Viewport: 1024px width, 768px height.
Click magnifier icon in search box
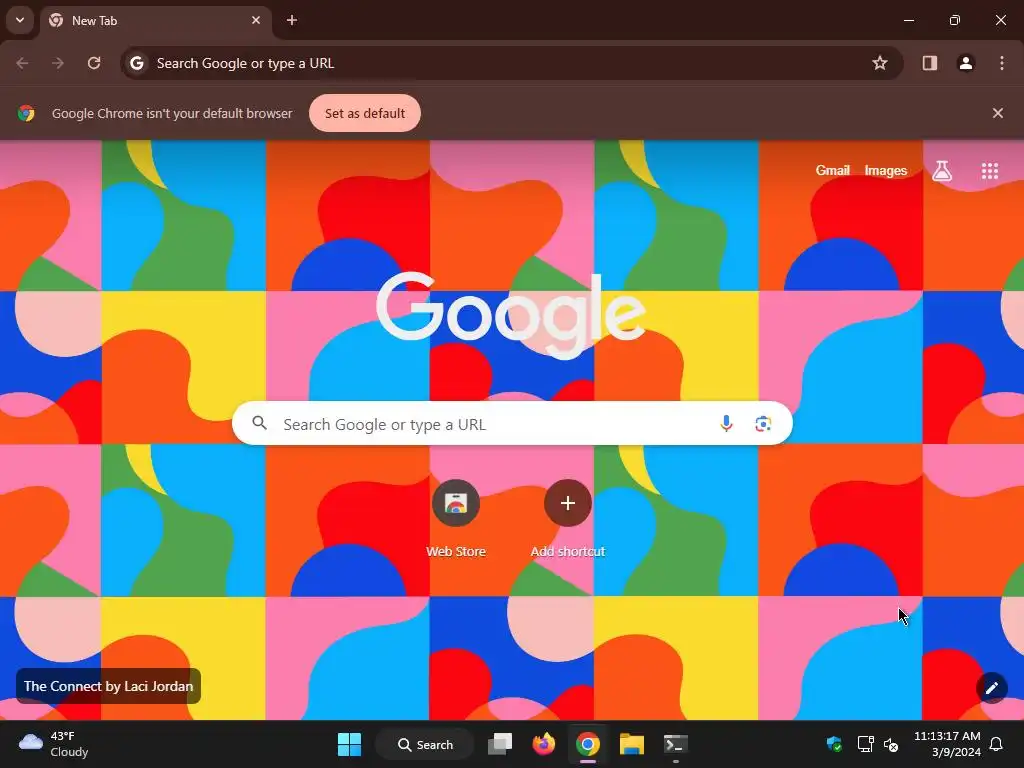coord(259,423)
